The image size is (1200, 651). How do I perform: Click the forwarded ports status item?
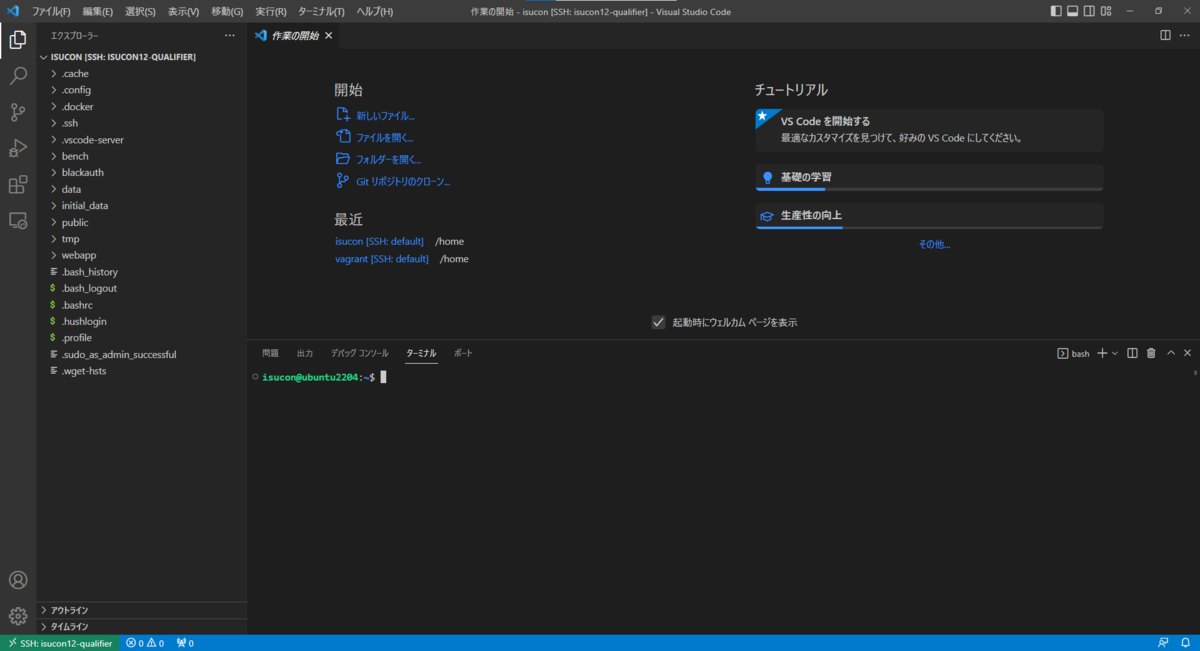[x=185, y=643]
